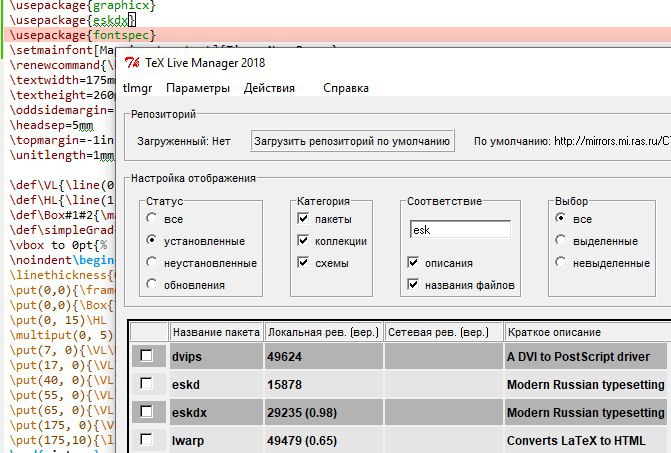Sort by 'Название пакета' column header

[x=216, y=332]
